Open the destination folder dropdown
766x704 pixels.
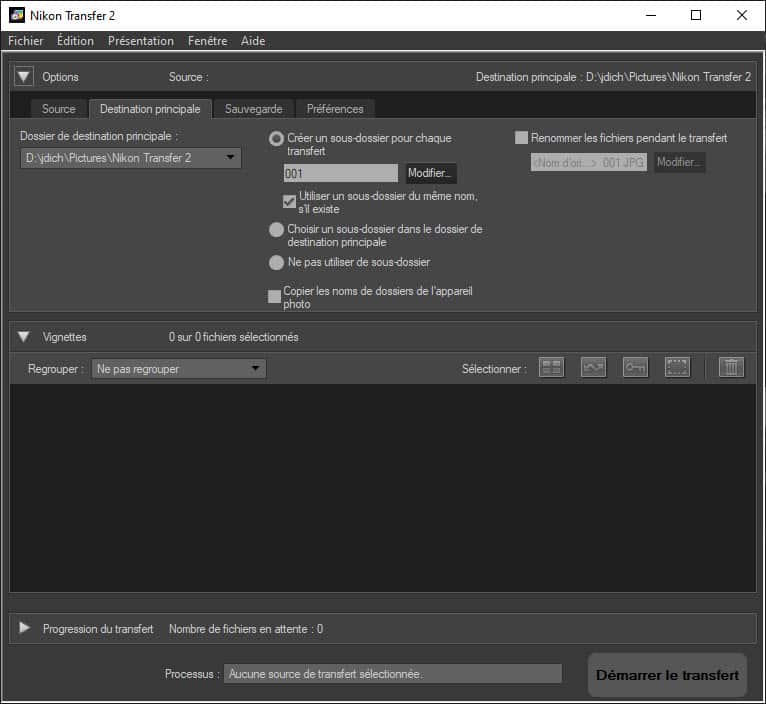point(131,158)
